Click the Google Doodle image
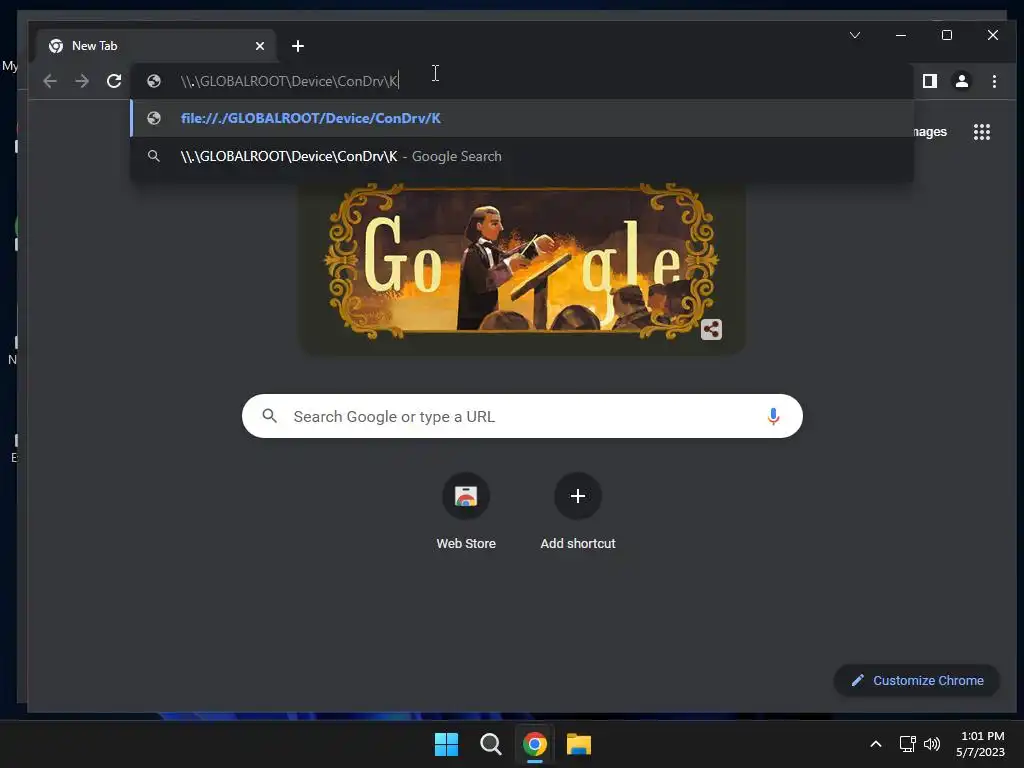 pos(522,261)
